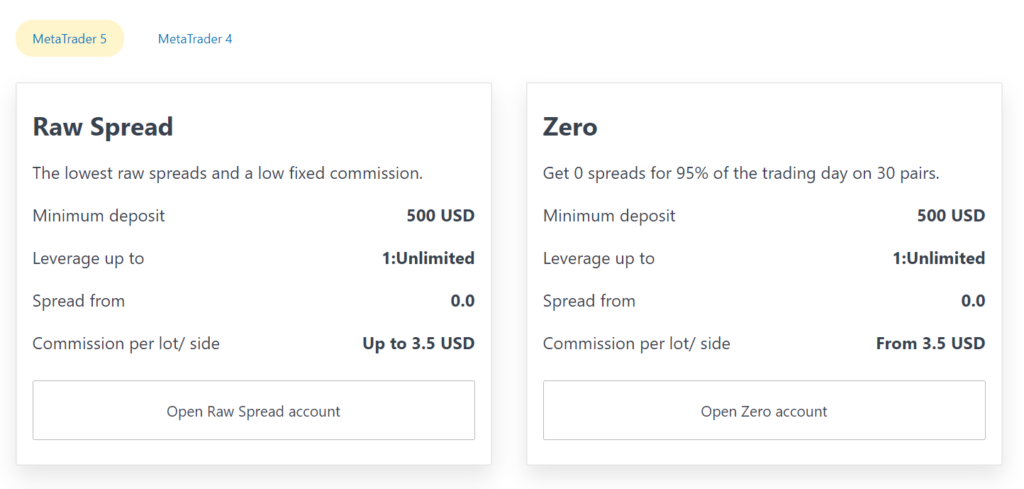Click Raw Spread leverage 1:Unlimited value
1024x489 pixels.
pyautogui.click(x=428, y=258)
